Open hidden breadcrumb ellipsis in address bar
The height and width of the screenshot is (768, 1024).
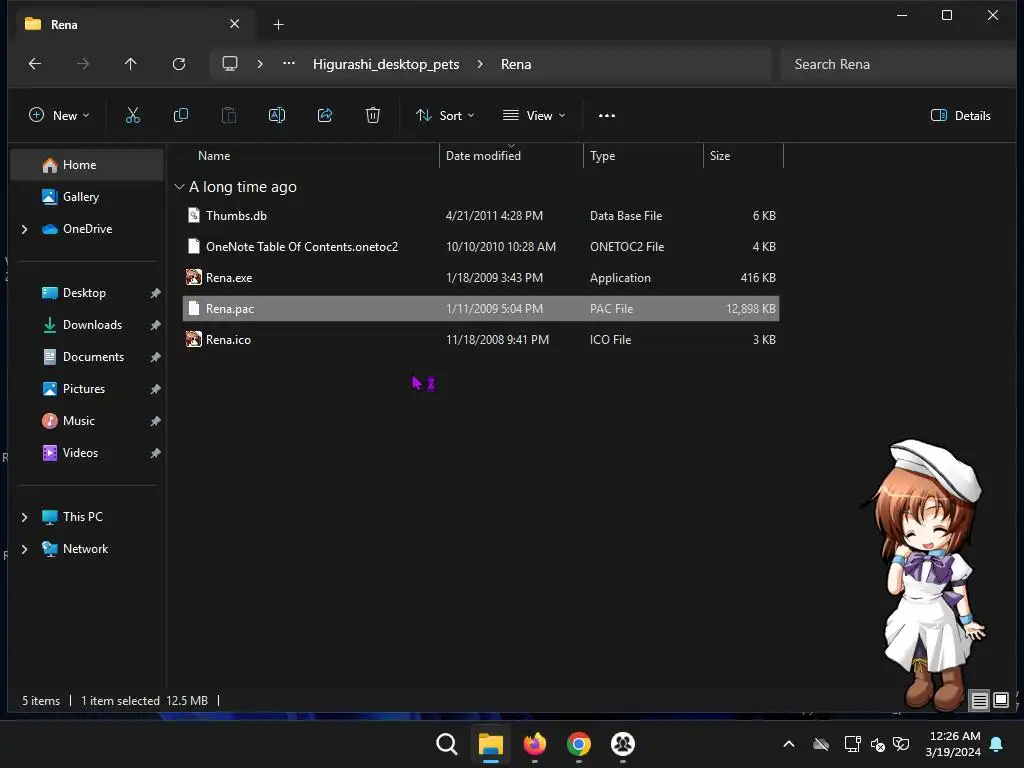(289, 64)
